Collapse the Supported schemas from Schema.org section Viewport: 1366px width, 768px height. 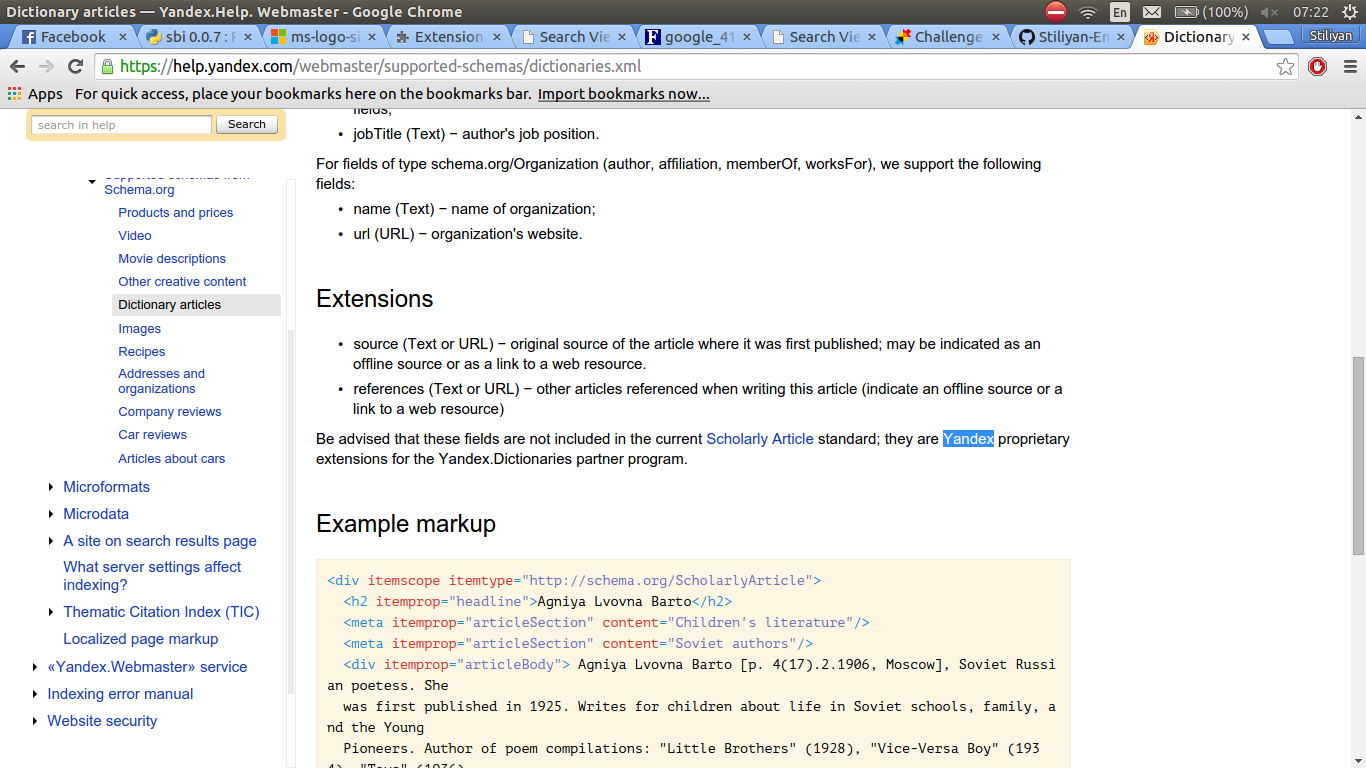pyautogui.click(x=92, y=181)
